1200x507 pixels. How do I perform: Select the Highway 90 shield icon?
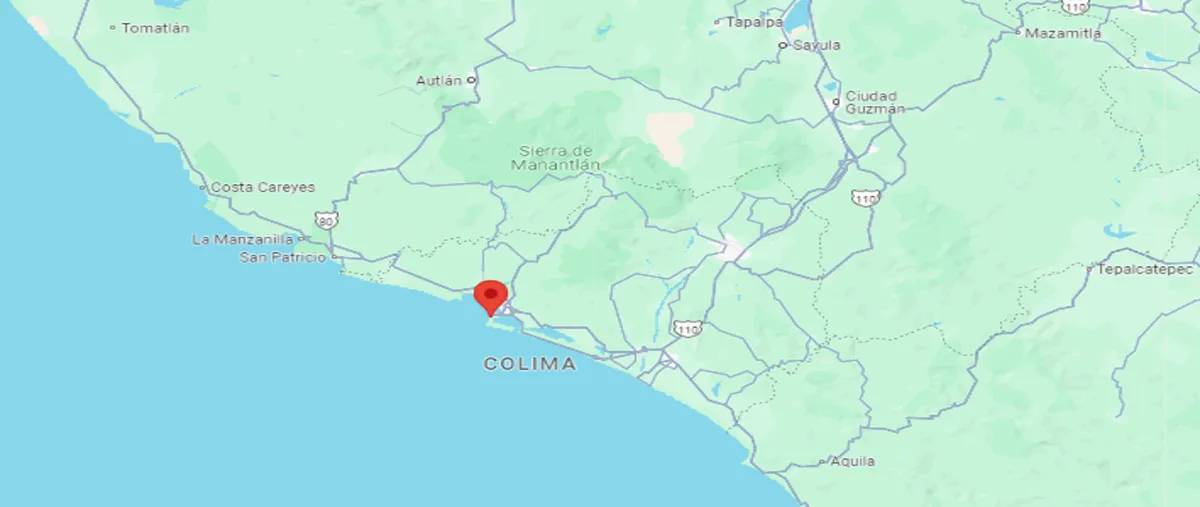[325, 220]
